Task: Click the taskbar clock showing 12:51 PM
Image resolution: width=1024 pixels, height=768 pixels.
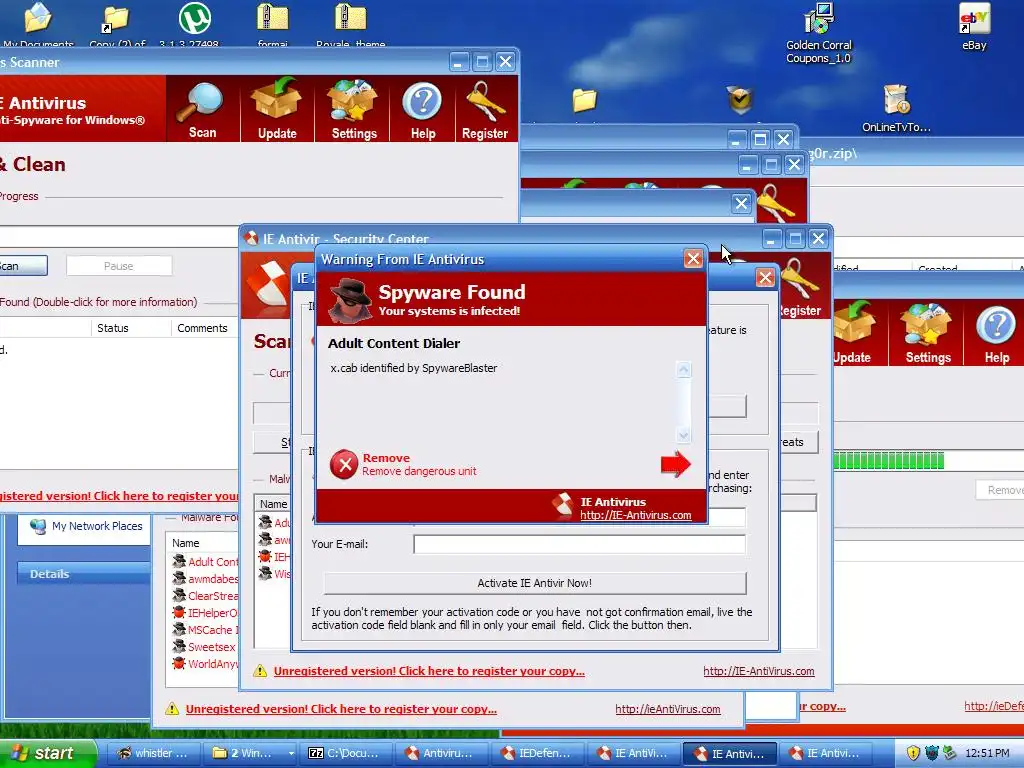Action: [x=987, y=753]
